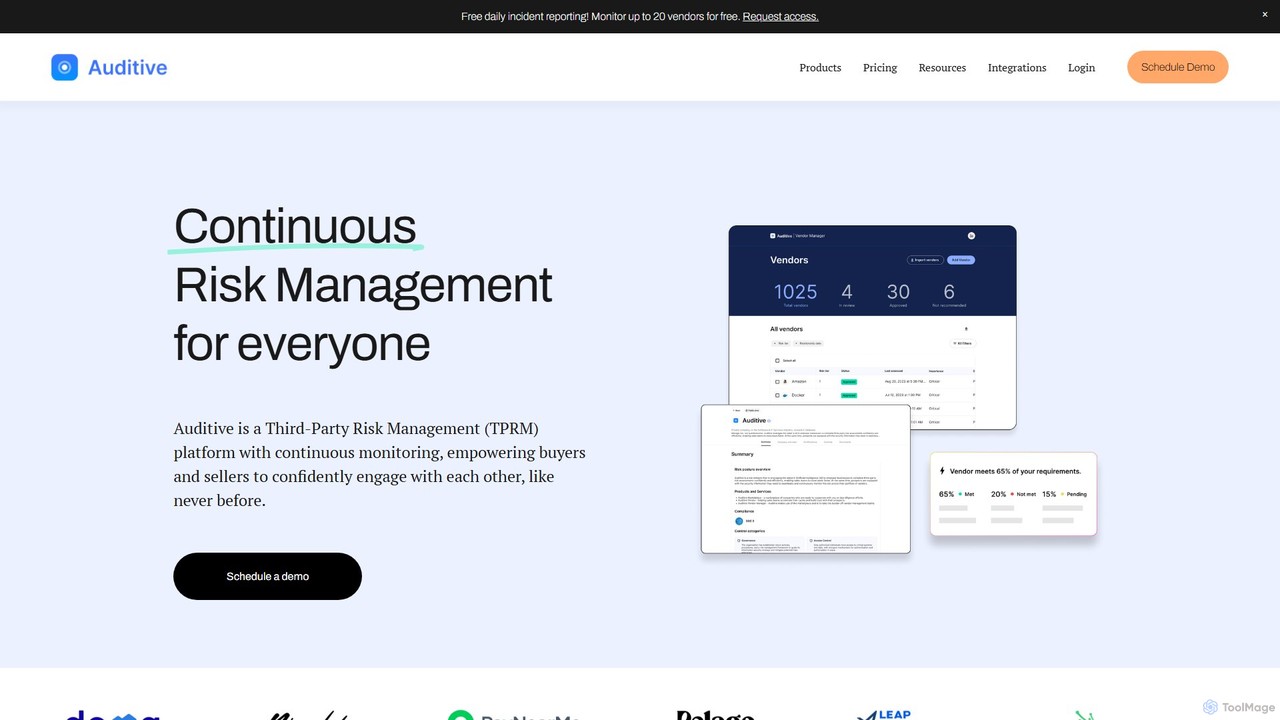Click the Select all checkbox in preview
Viewport: 1280px width, 720px height.
pyautogui.click(x=777, y=360)
